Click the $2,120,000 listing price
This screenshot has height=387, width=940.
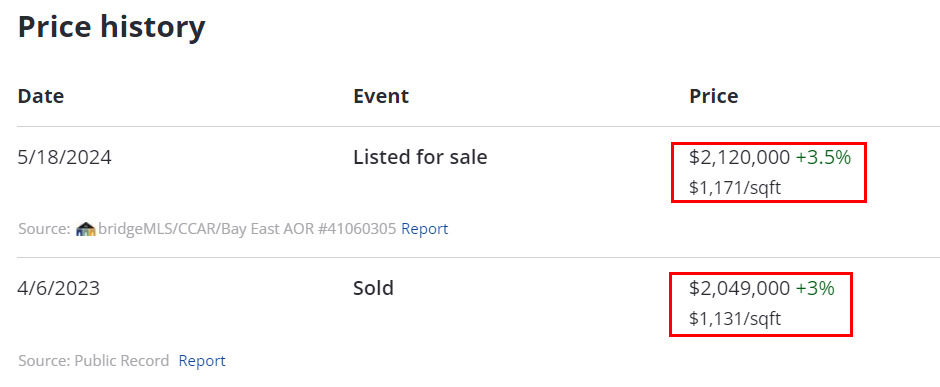pos(739,158)
